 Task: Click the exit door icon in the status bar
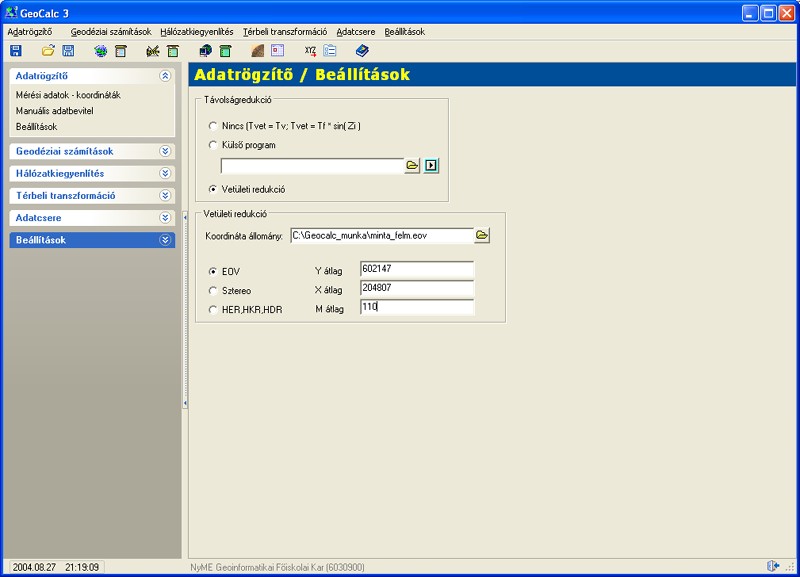[x=773, y=566]
